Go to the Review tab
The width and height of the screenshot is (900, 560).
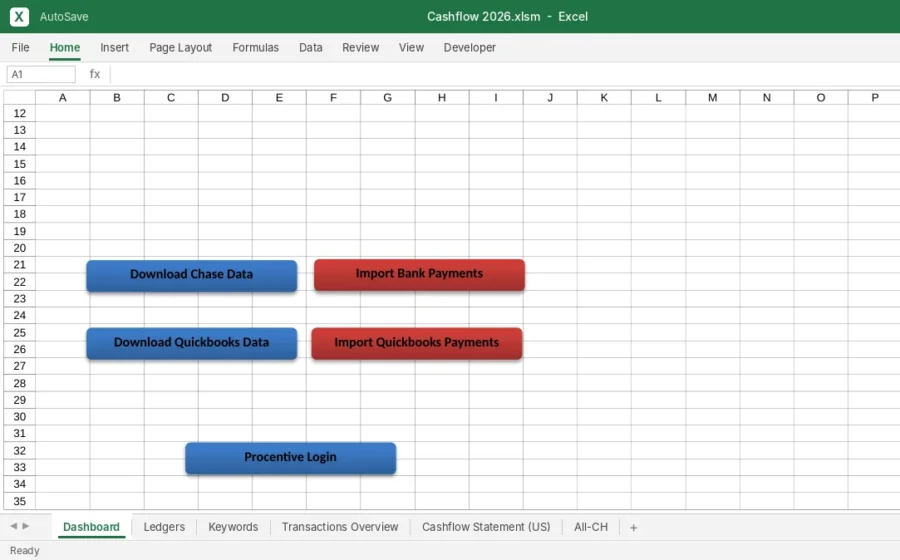(360, 48)
